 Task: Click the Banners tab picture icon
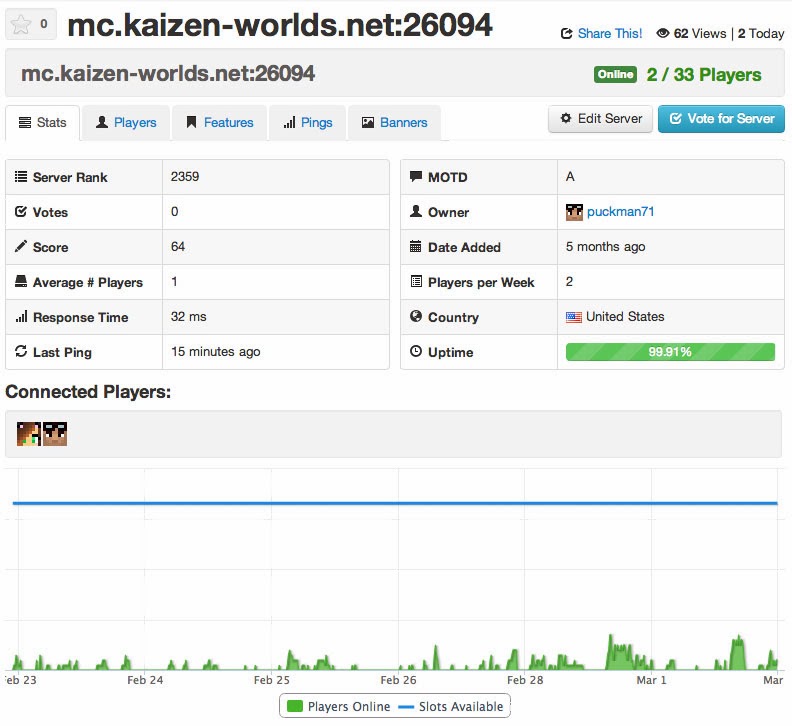[368, 122]
